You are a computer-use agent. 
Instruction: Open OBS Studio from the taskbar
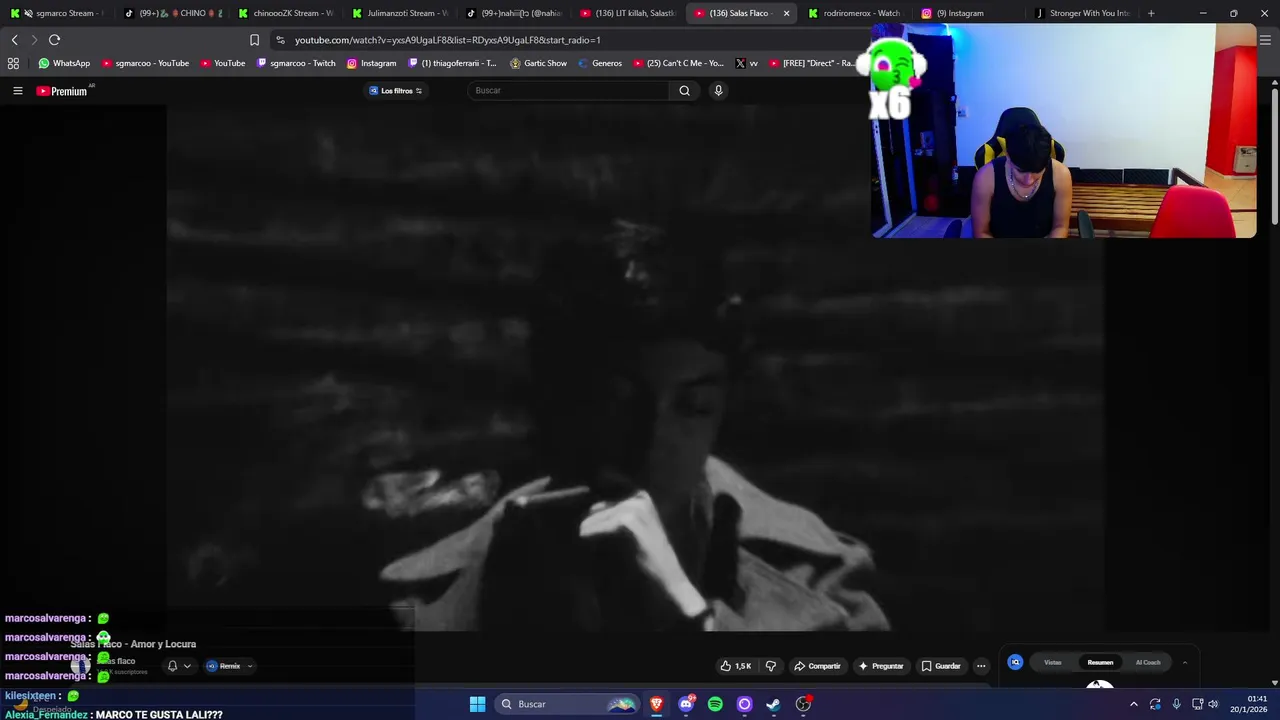coord(803,704)
